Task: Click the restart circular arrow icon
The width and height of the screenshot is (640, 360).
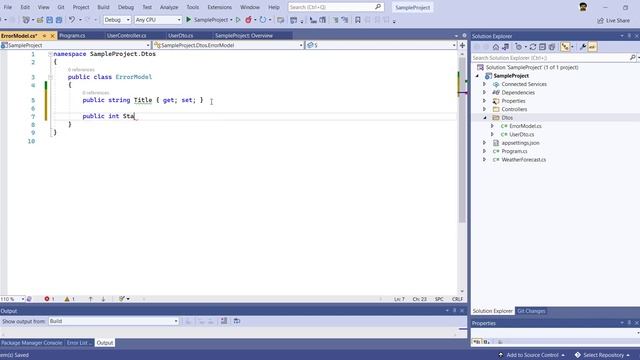Action: point(263,20)
